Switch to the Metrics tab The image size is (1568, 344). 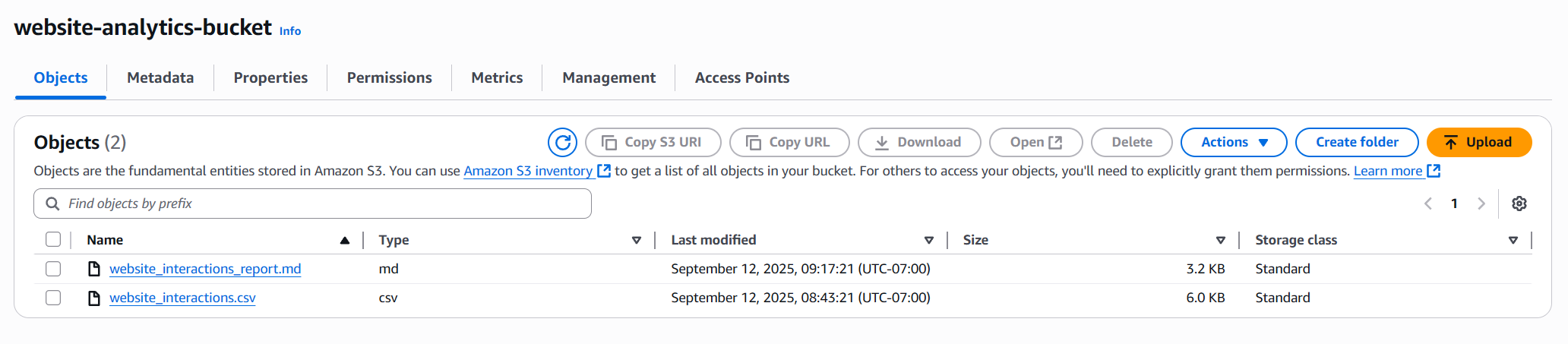click(x=497, y=77)
